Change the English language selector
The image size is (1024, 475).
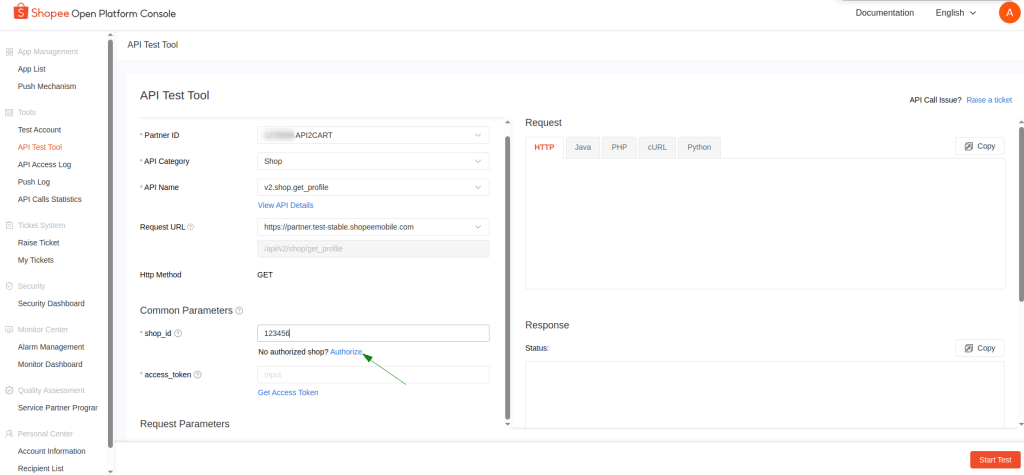click(955, 13)
